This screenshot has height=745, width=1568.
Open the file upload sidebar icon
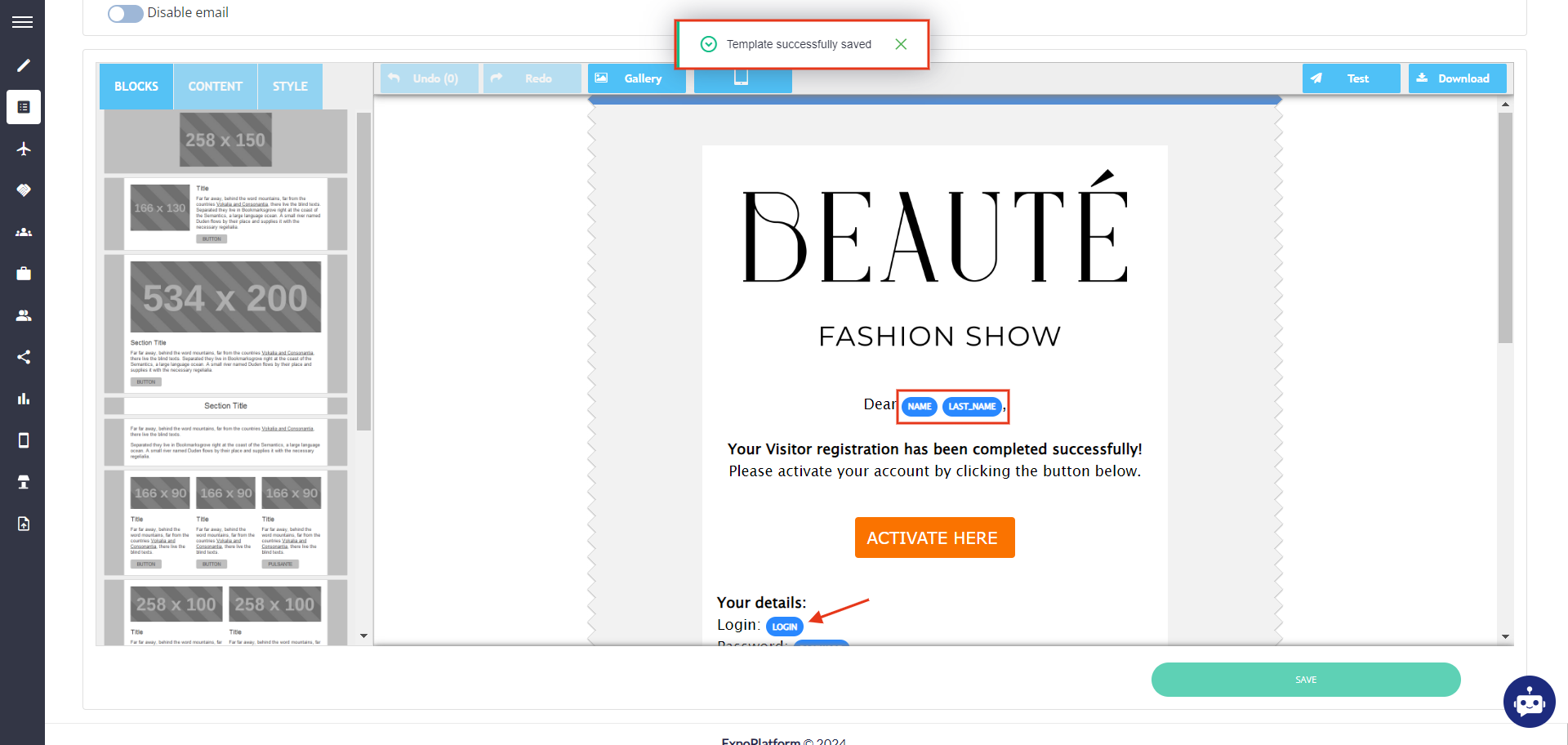24,524
